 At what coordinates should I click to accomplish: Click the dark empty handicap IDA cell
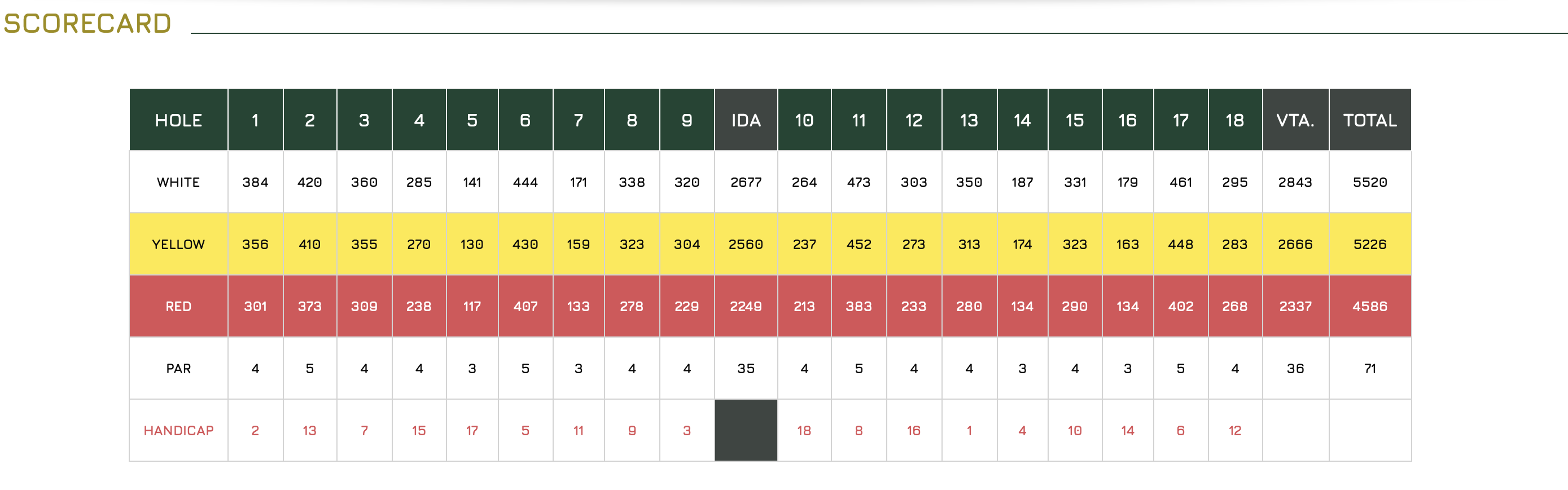746,430
